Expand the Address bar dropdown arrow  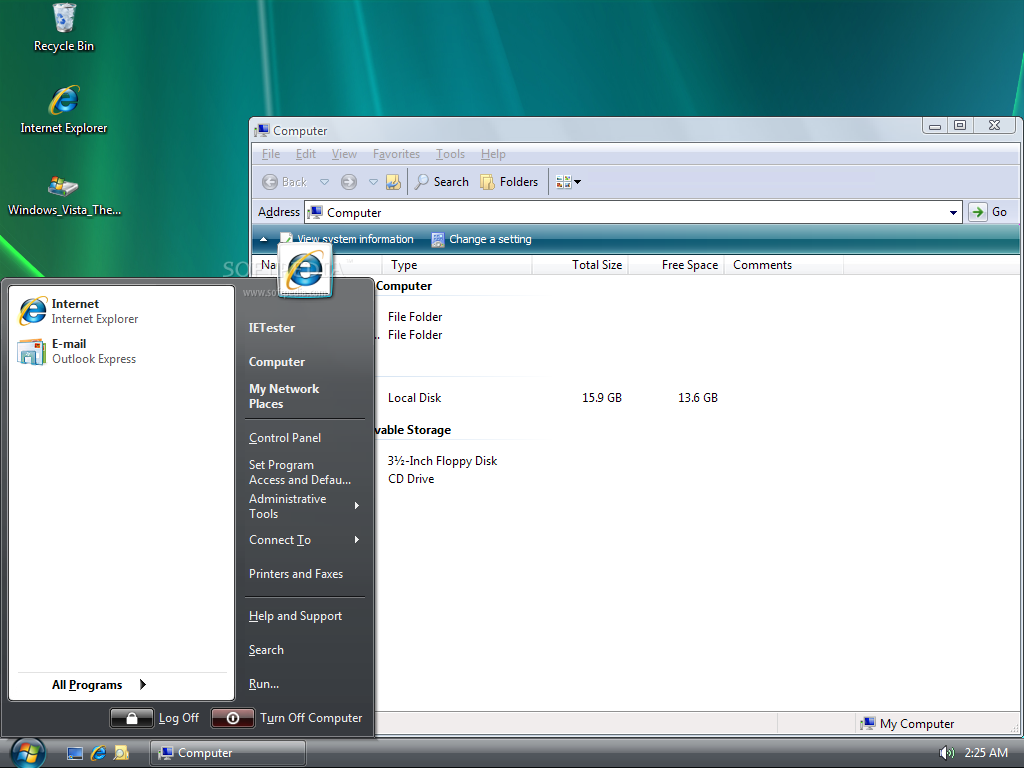[953, 212]
